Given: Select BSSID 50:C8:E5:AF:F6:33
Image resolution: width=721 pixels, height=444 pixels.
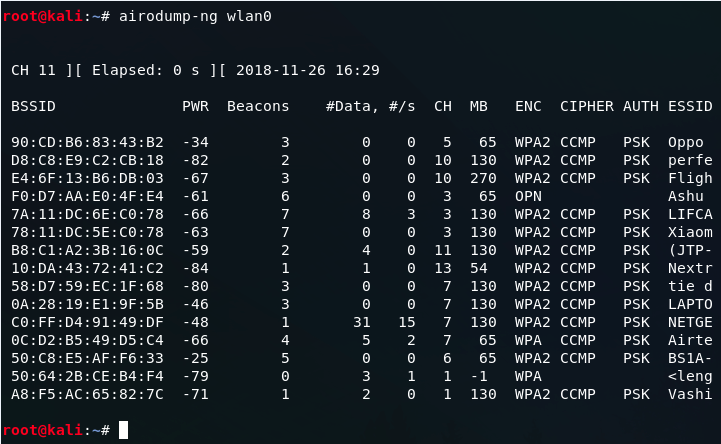Looking at the screenshot, I should 87,359.
